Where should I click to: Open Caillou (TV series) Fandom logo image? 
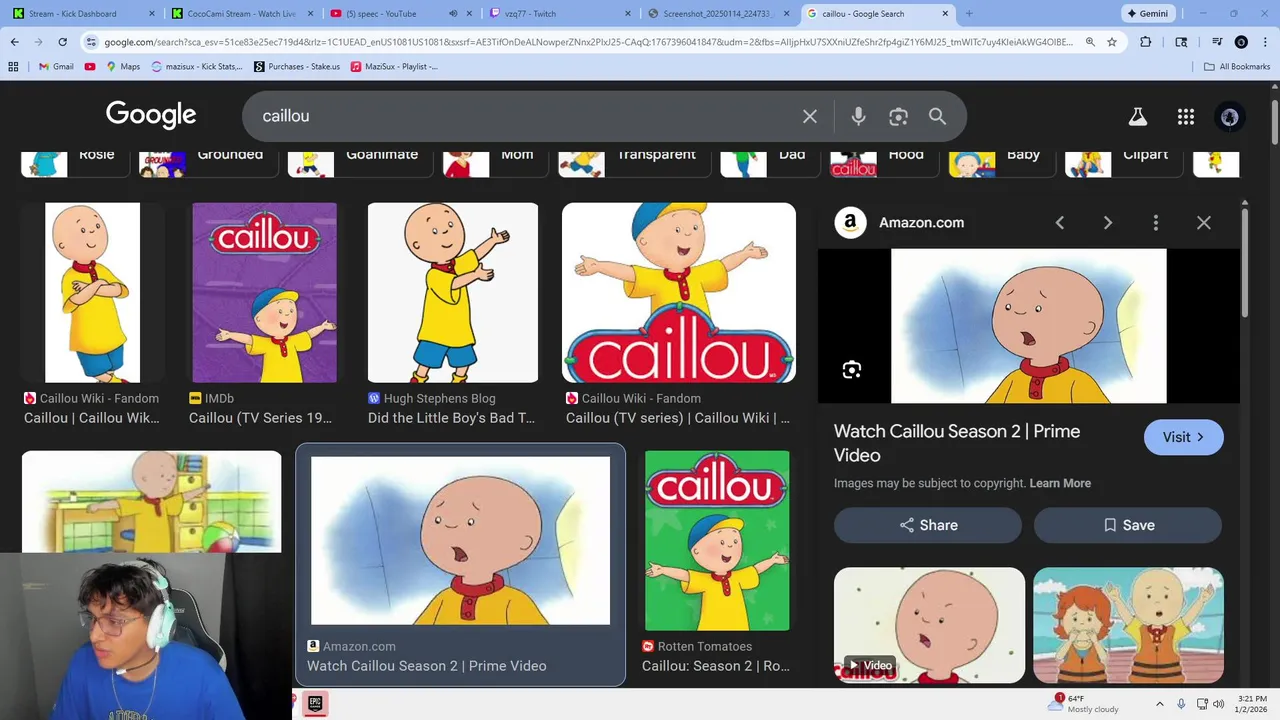679,293
